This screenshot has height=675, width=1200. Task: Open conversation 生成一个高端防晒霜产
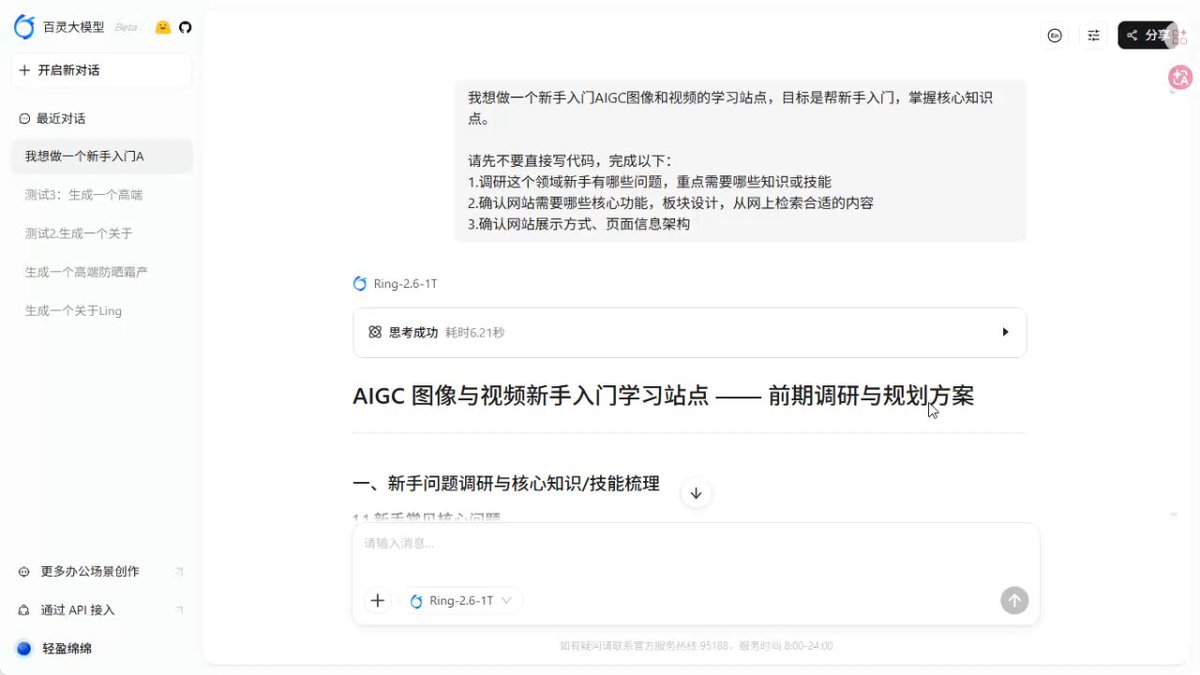tap(101, 272)
